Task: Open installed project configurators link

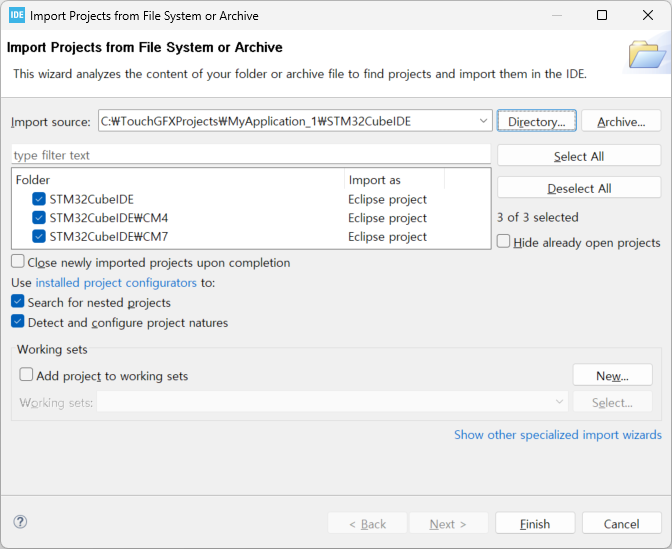Action: click(116, 283)
